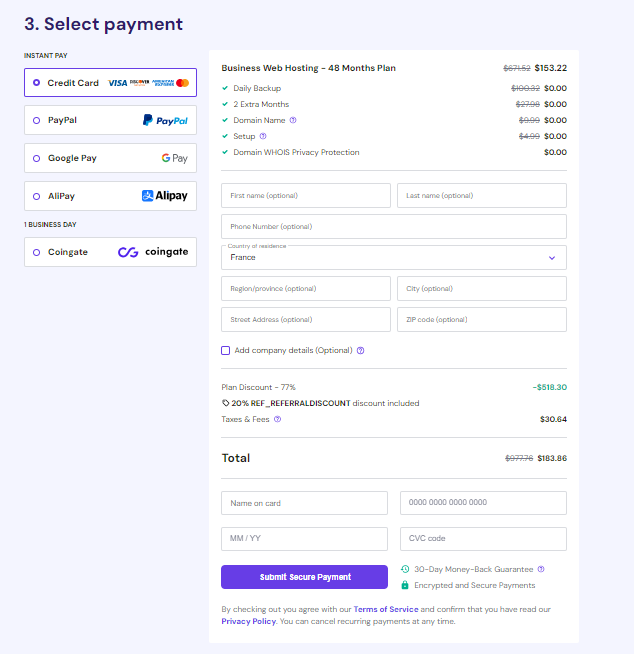Click the CVC code field
The height and width of the screenshot is (654, 634).
[x=483, y=539]
